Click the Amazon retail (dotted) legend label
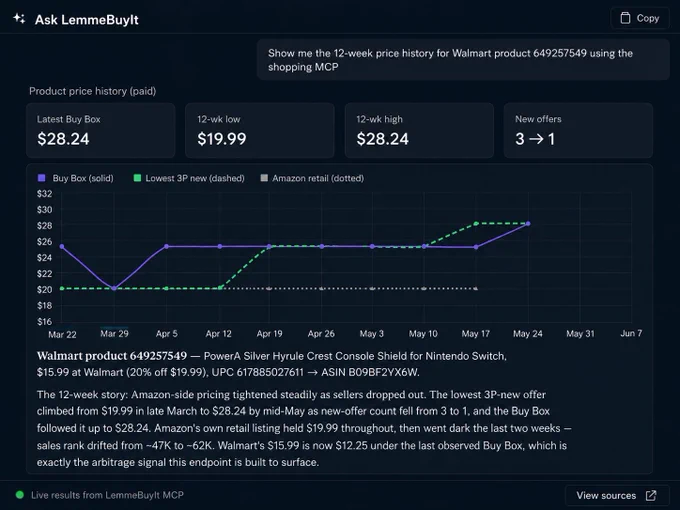The image size is (680, 510). [318, 178]
